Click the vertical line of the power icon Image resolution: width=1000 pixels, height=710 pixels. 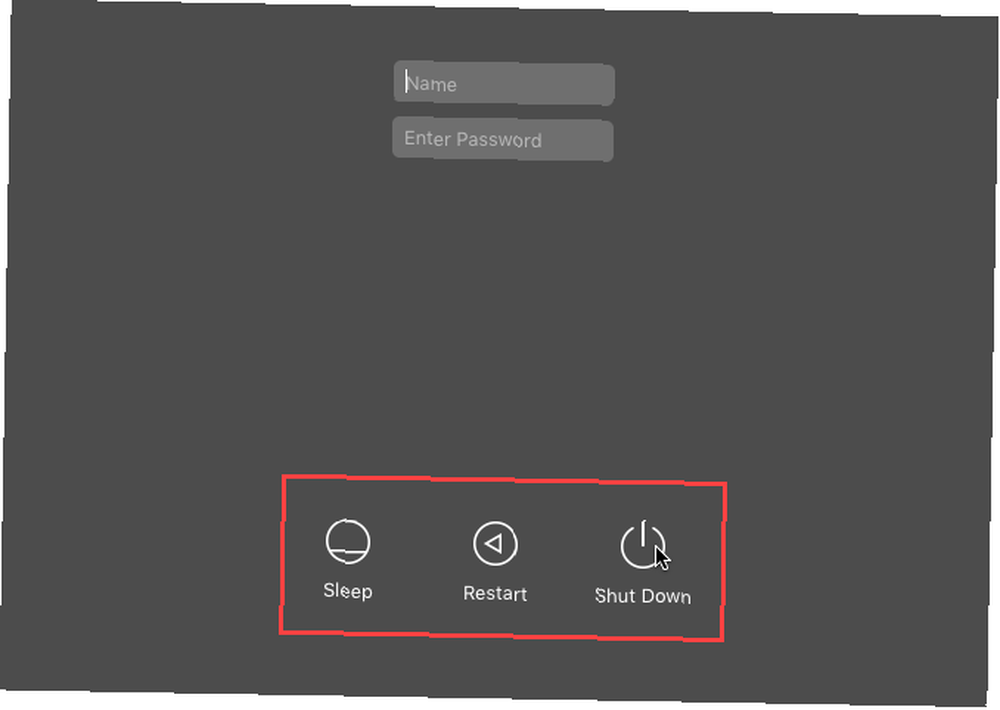643,533
